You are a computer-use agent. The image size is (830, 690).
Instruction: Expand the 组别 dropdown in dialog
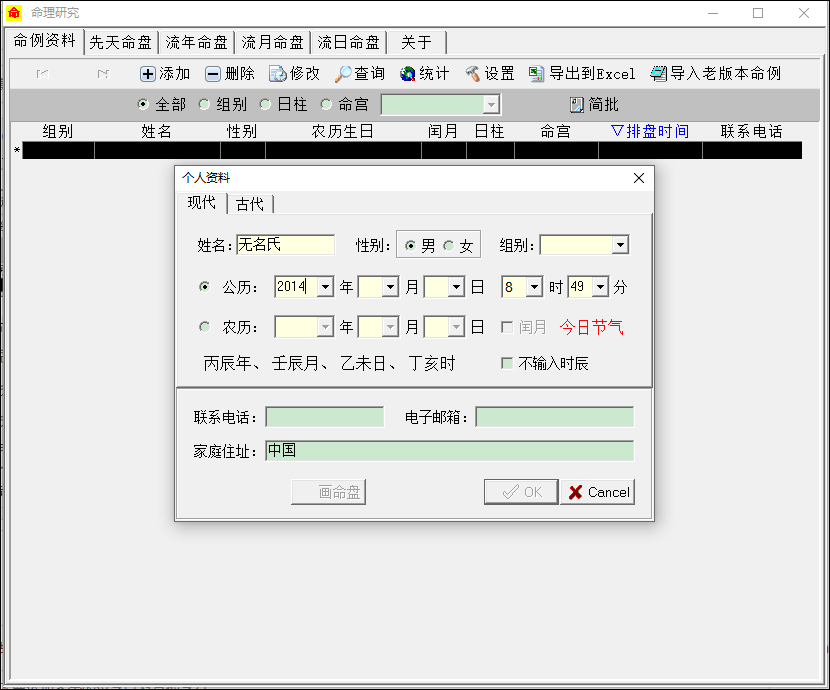click(x=620, y=245)
